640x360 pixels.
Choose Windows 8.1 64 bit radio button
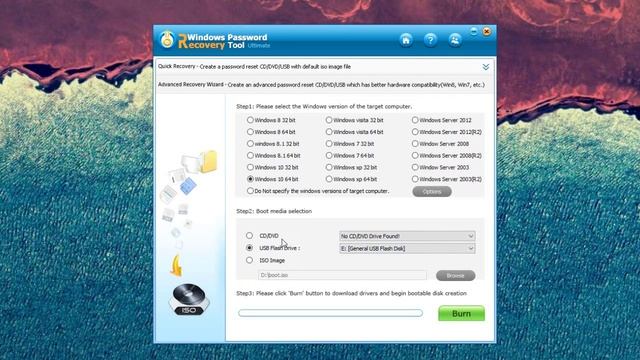(x=250, y=156)
